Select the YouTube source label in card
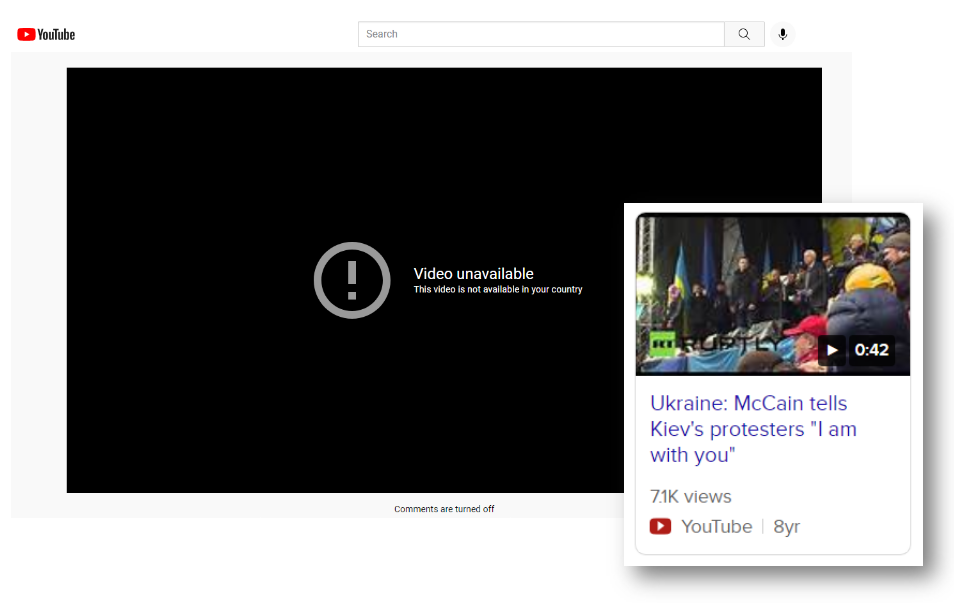 point(716,526)
